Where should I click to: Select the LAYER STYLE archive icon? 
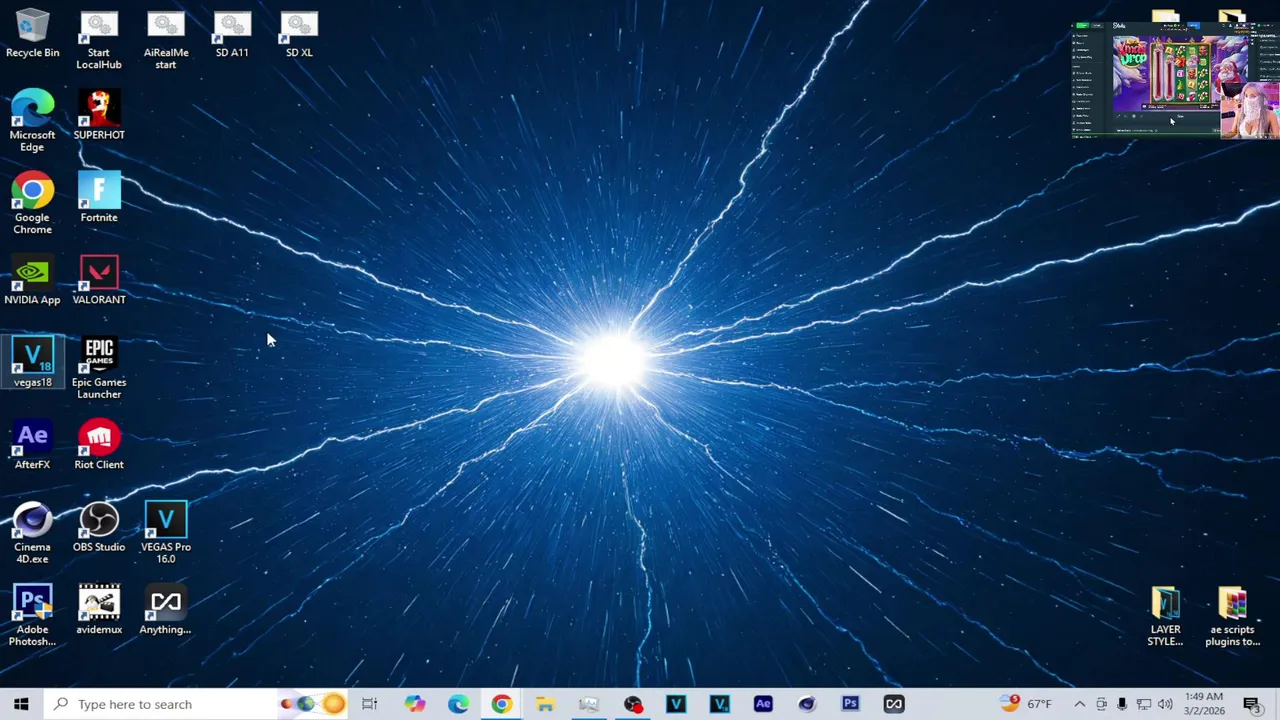coord(1165,617)
